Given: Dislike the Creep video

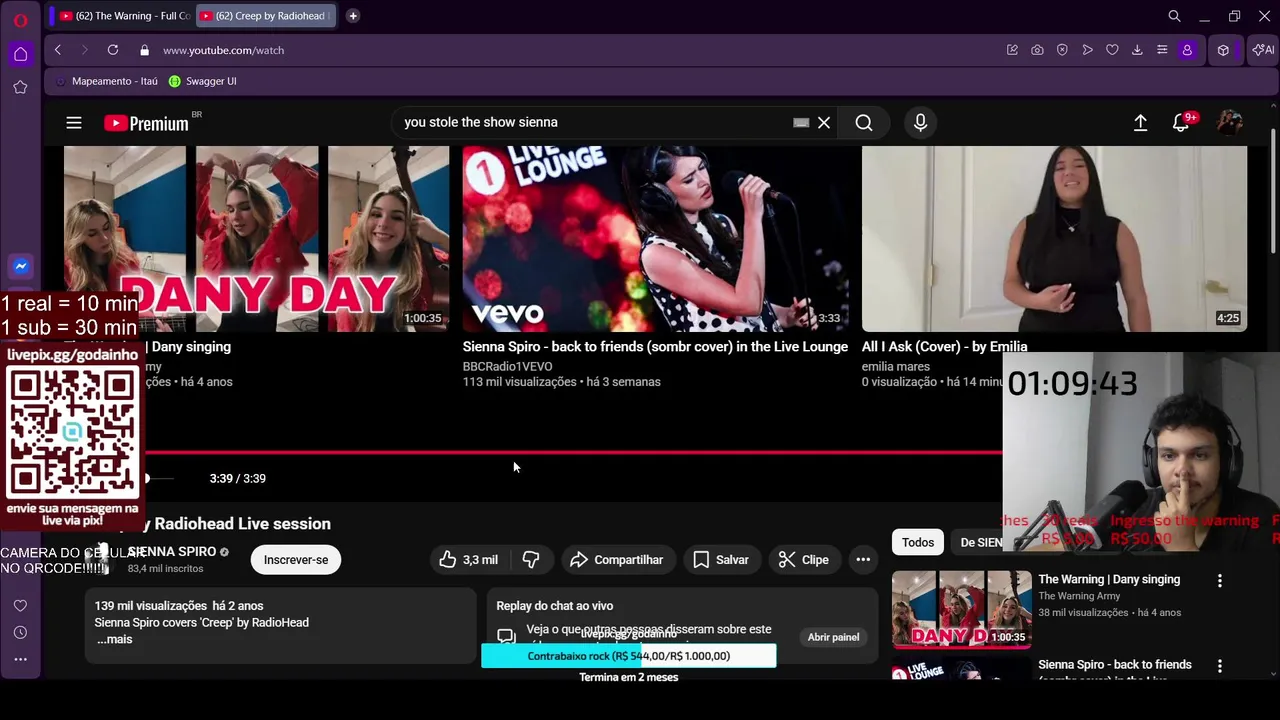Looking at the screenshot, I should click(531, 560).
